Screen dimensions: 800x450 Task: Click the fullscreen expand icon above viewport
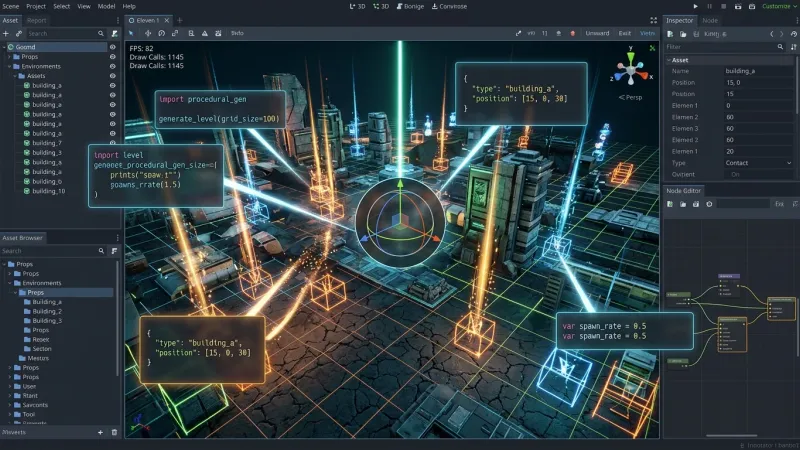click(x=654, y=20)
